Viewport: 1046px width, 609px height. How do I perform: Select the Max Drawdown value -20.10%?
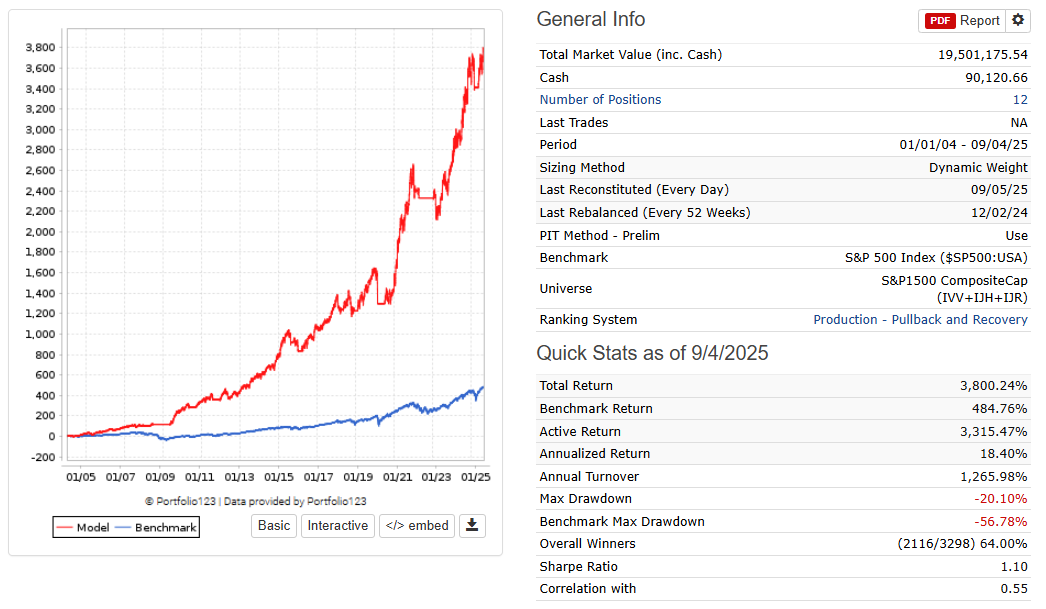pos(1002,499)
